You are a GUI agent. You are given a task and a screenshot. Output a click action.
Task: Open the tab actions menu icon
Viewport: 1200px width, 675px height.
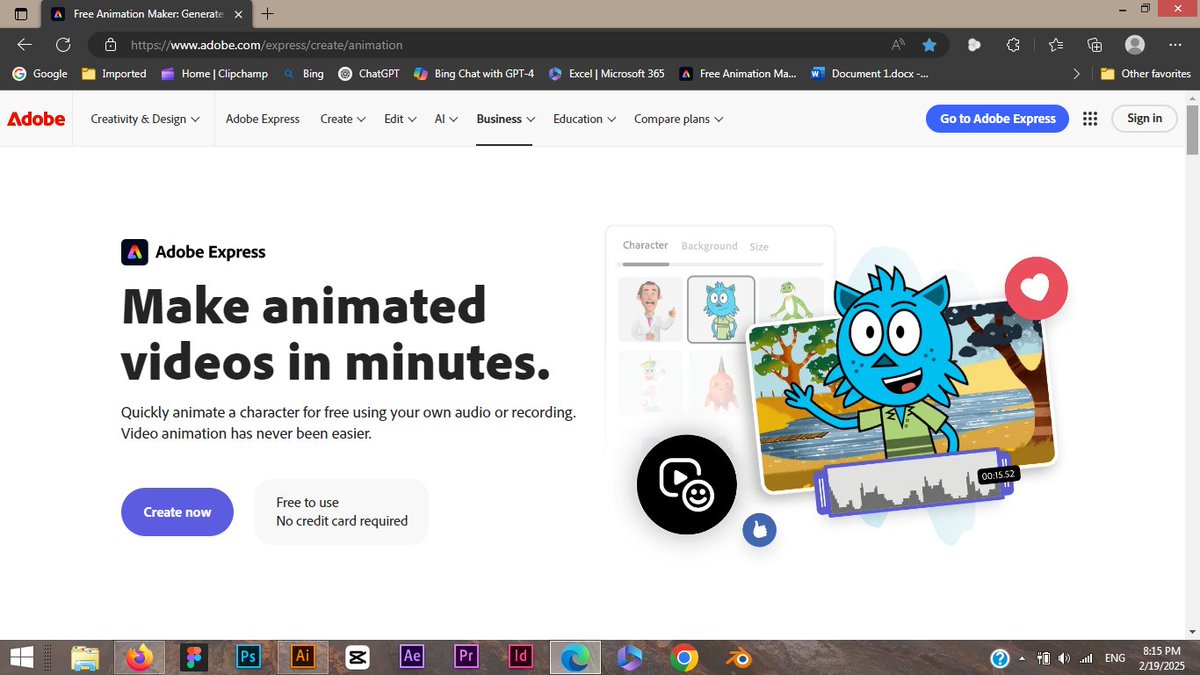21,14
